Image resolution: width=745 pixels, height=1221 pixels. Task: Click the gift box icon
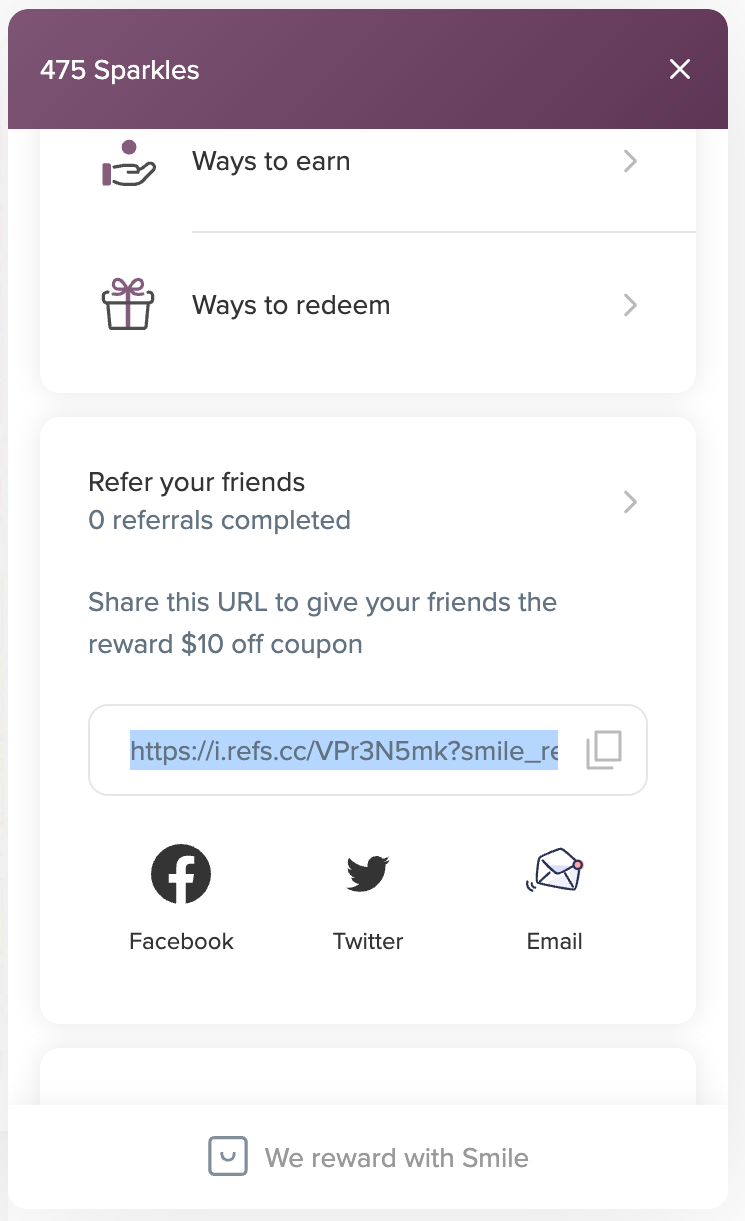129,304
